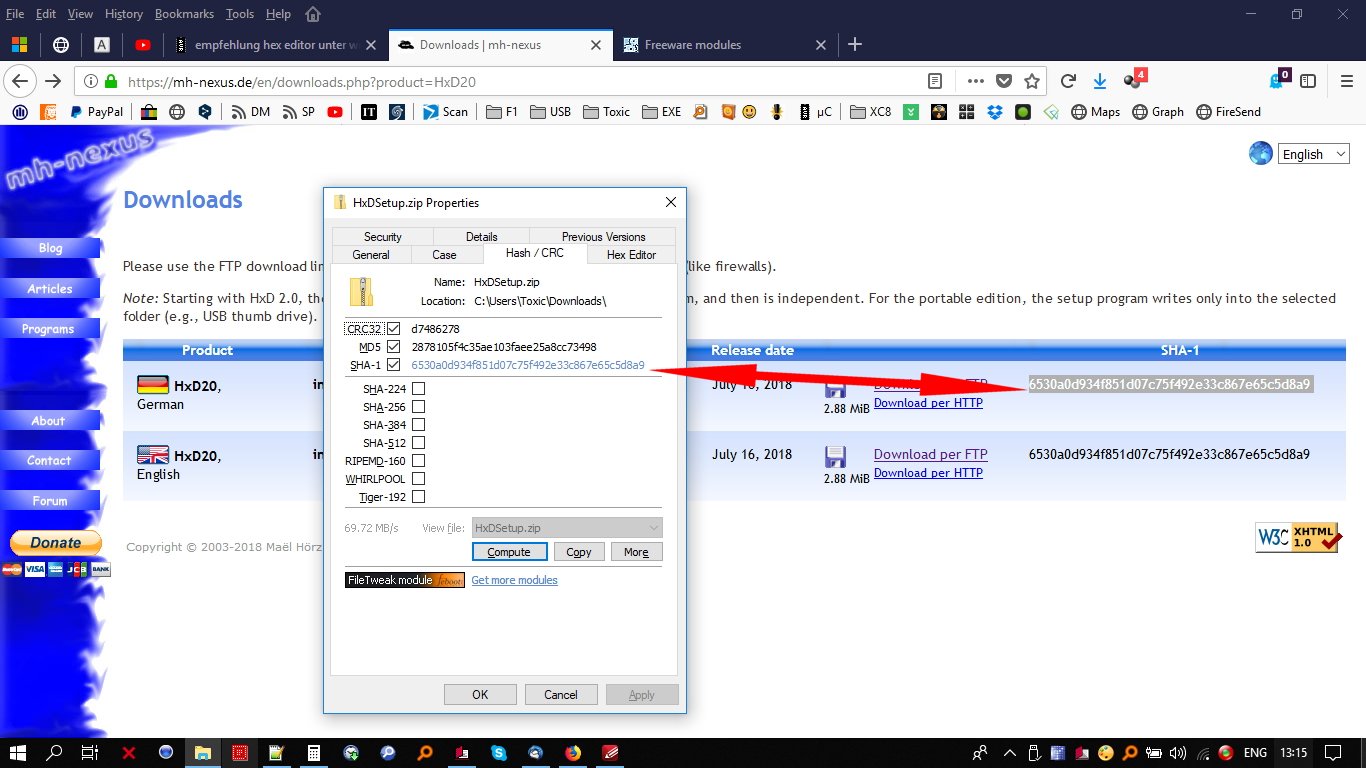The image size is (1366, 768).
Task: Click the Firefox back arrow button
Action: click(x=21, y=81)
